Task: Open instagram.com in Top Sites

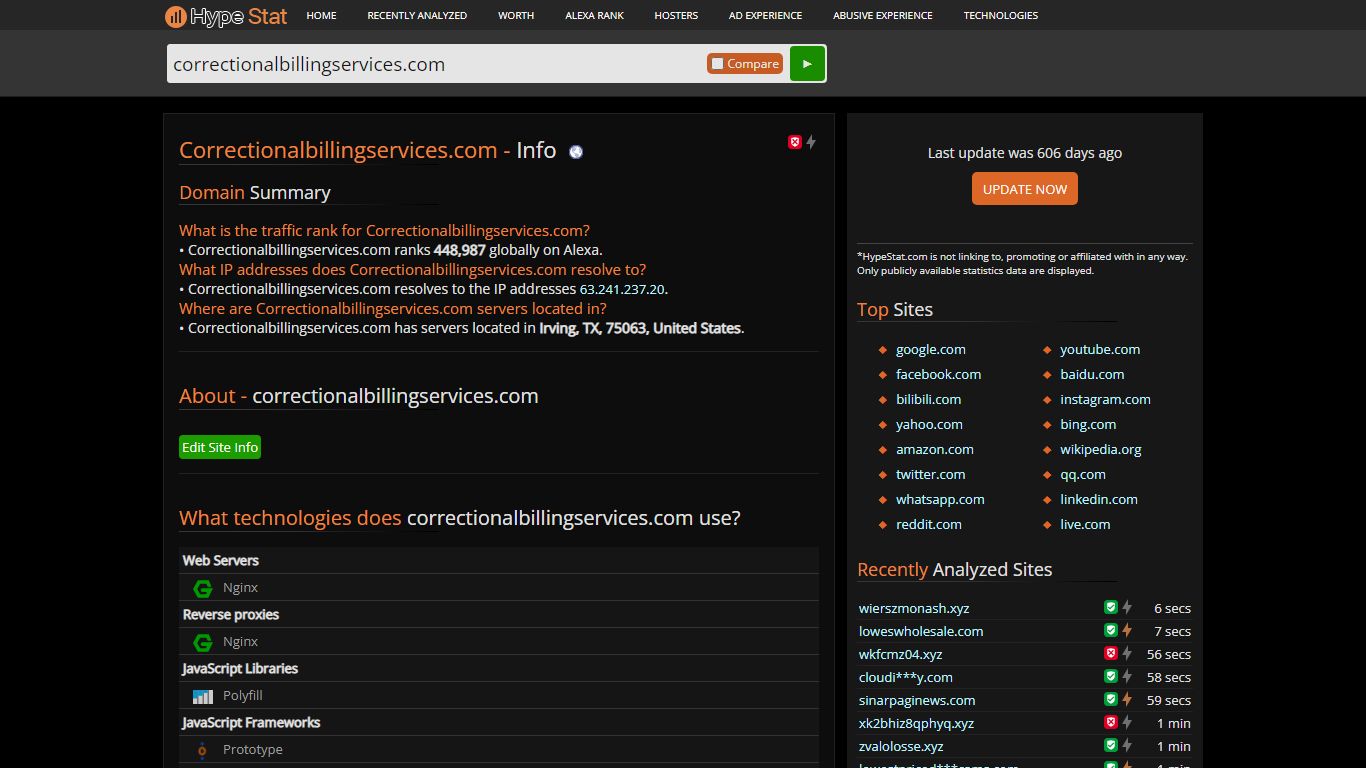Action: point(1105,399)
